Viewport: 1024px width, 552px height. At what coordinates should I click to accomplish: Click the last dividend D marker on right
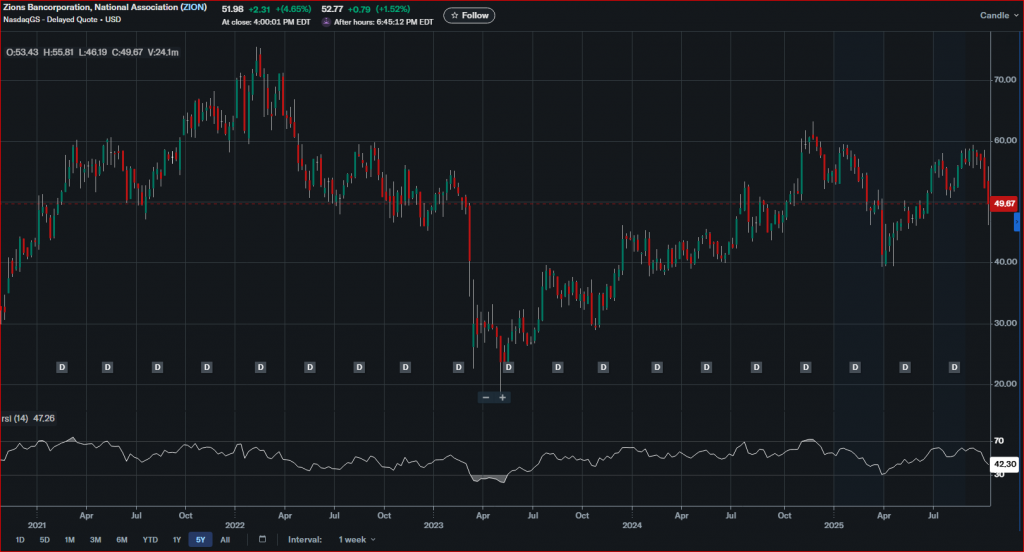[955, 368]
